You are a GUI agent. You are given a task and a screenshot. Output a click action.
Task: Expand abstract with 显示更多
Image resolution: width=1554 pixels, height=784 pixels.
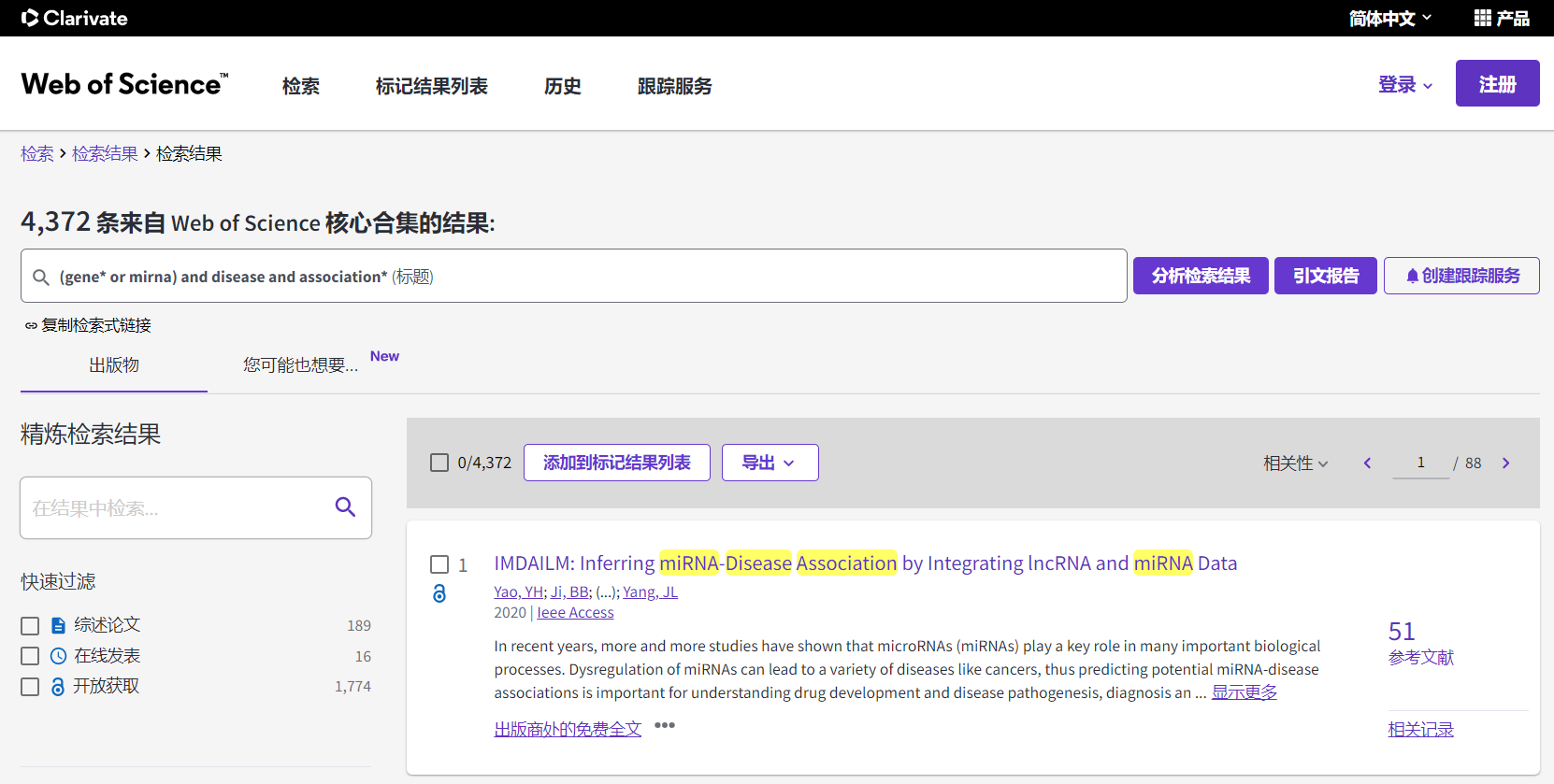(1245, 692)
